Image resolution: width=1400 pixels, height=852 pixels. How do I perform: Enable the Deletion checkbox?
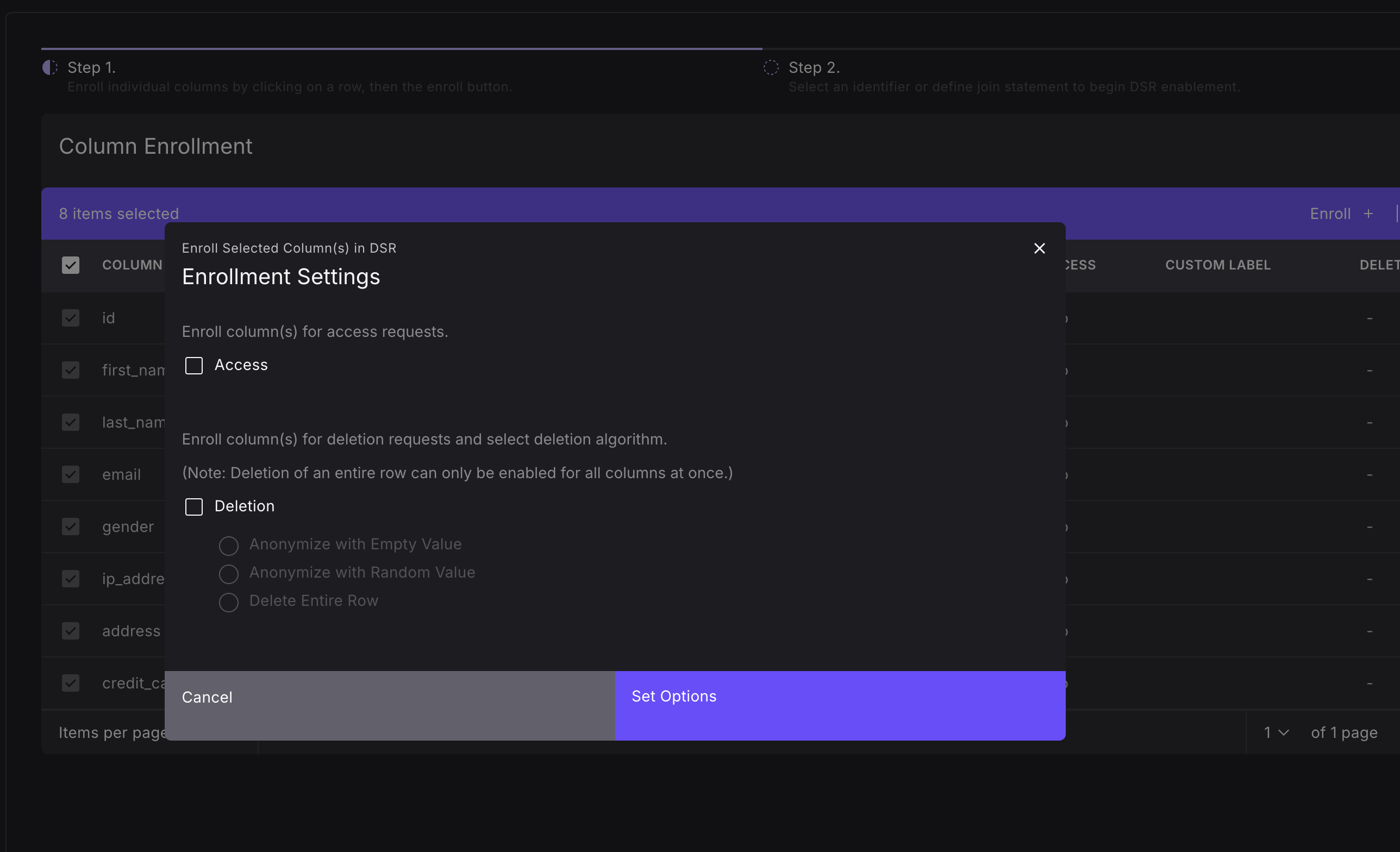pos(193,506)
